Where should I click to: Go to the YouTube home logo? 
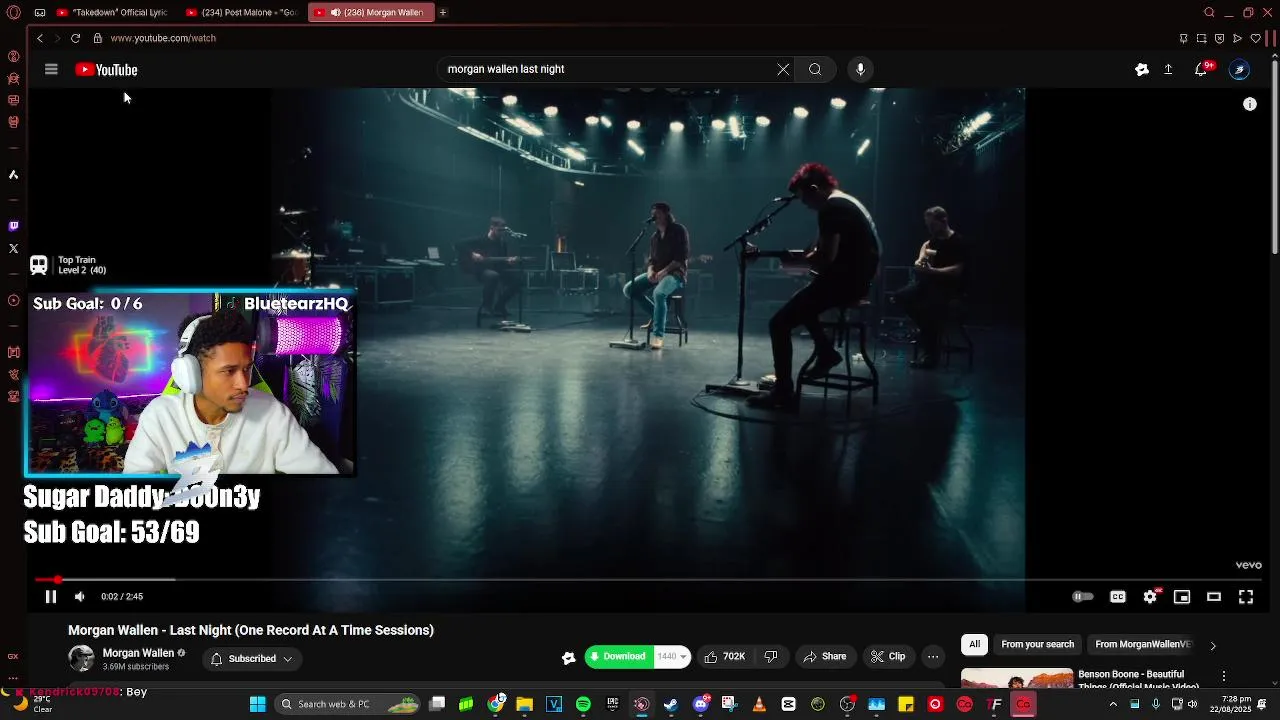pyautogui.click(x=106, y=69)
